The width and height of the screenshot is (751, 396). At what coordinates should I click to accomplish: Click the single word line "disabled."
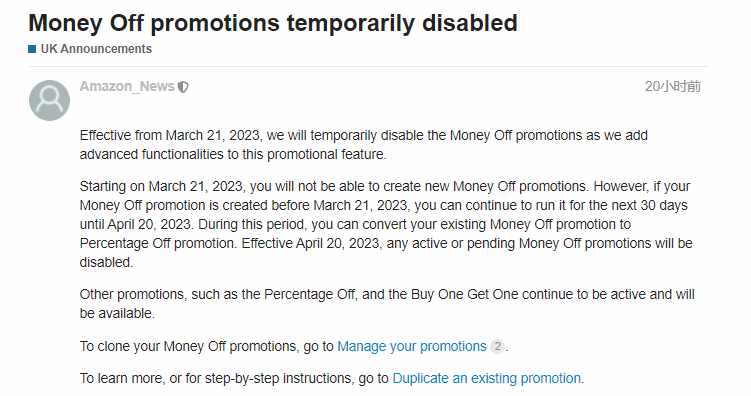[106, 262]
